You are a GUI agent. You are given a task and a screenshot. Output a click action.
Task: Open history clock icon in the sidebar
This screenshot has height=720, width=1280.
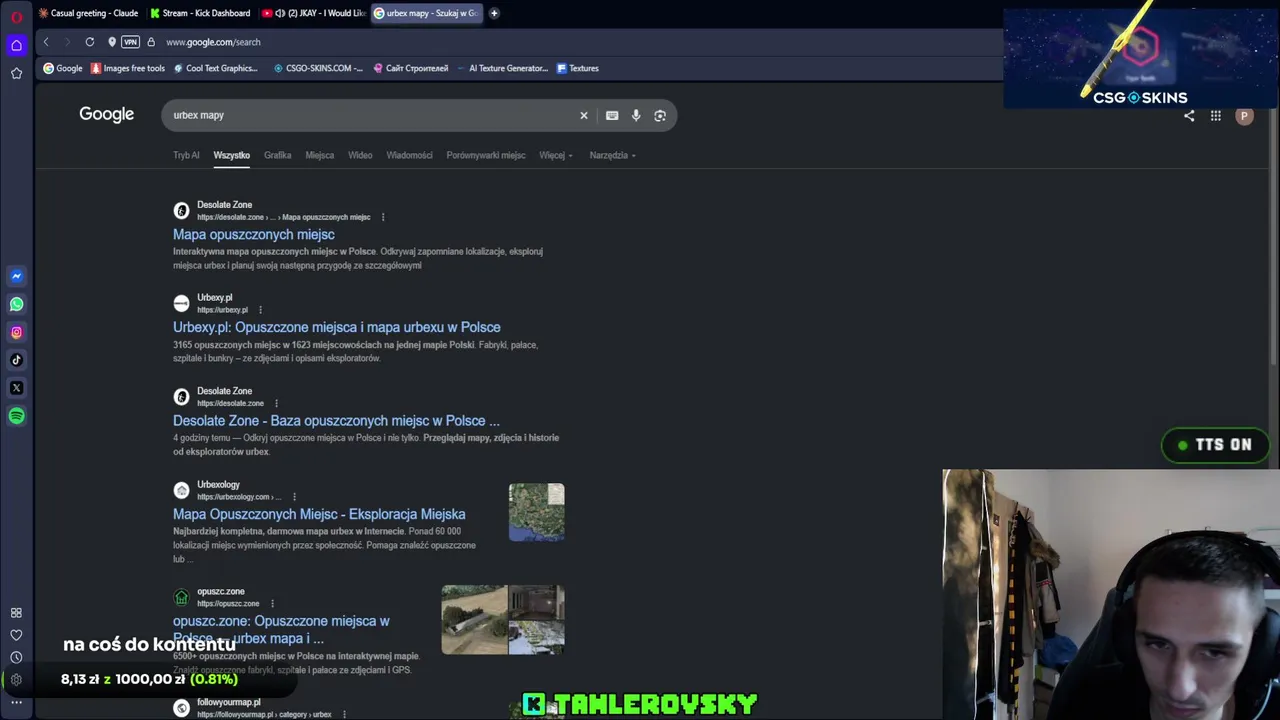[x=16, y=657]
